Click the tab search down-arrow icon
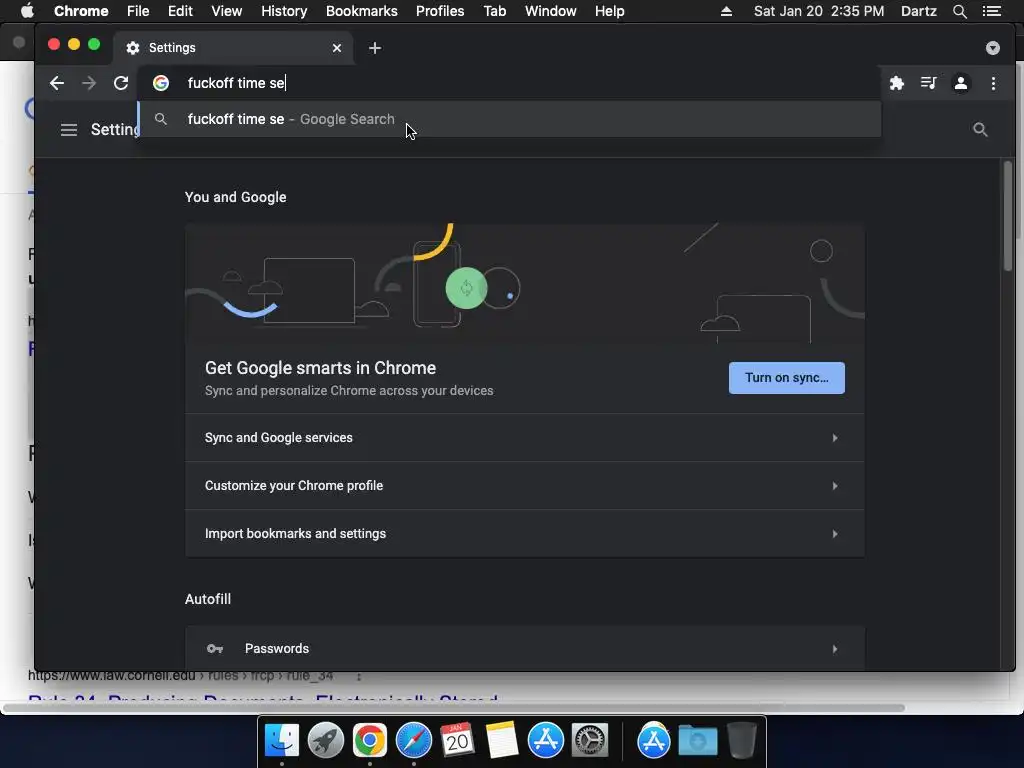1024x768 pixels. (993, 48)
